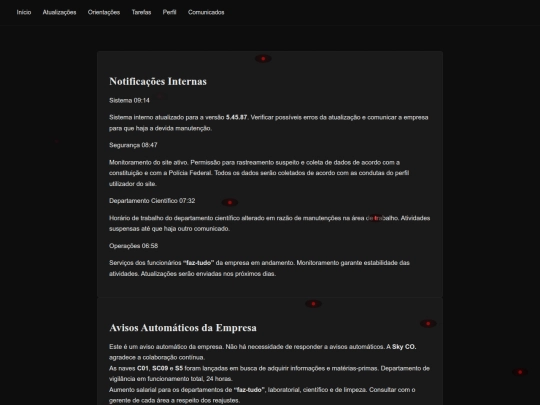Open Orientações in the top navigation
The height and width of the screenshot is (405, 540).
(x=104, y=12)
